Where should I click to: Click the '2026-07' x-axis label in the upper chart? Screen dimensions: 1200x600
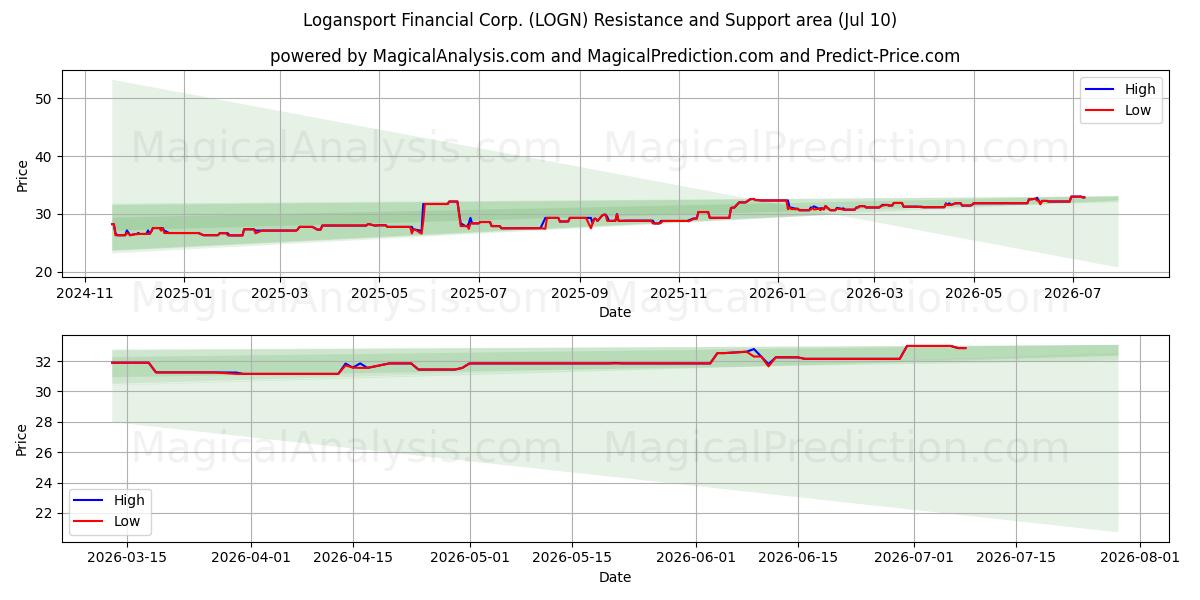[x=1072, y=294]
